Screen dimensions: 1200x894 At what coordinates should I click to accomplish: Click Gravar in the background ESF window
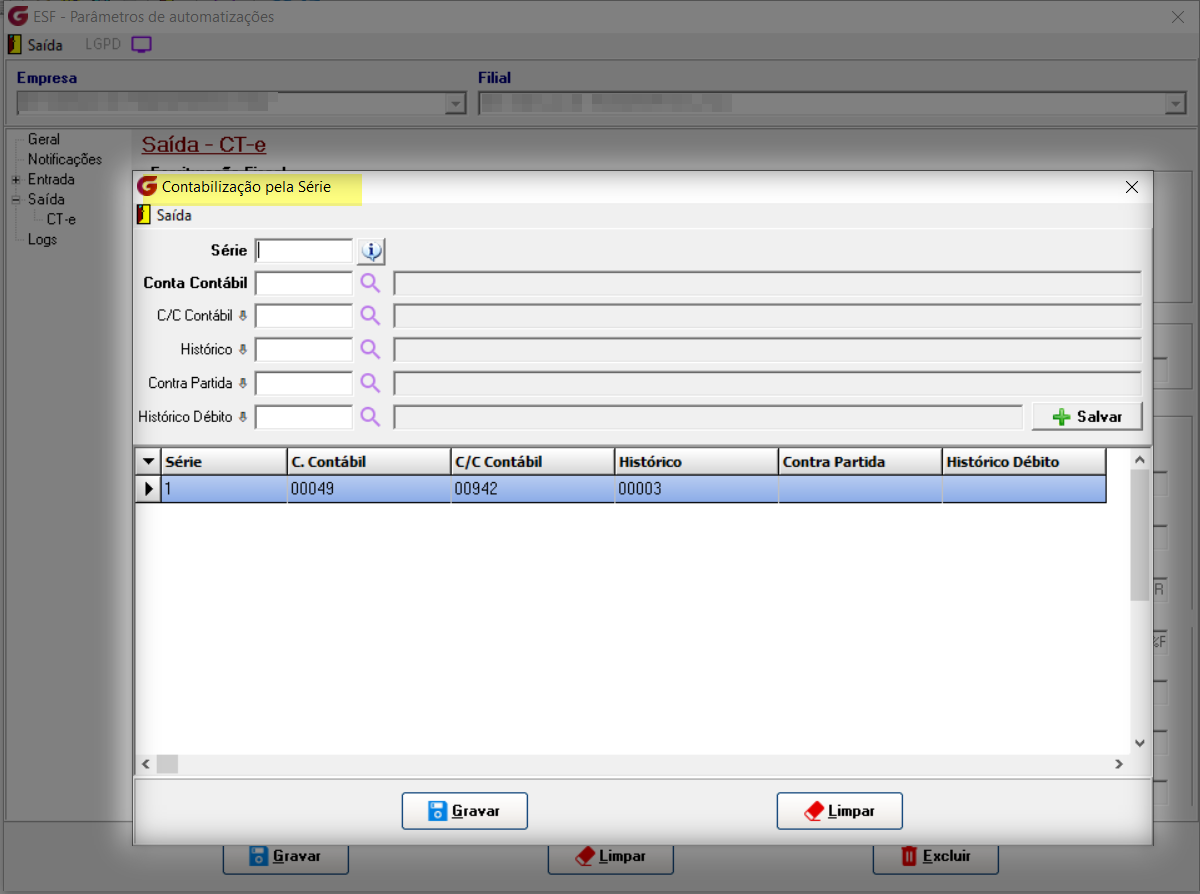tap(285, 857)
